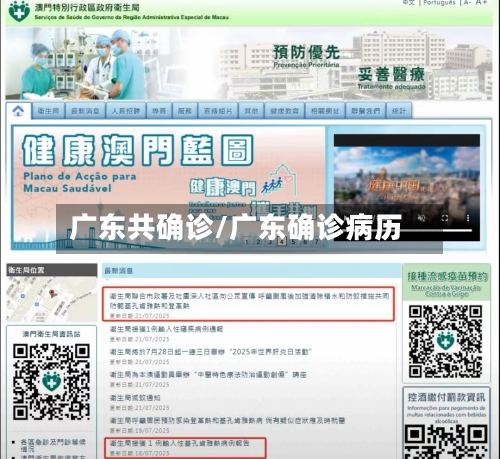Increase font size with A+ button

point(481,3)
